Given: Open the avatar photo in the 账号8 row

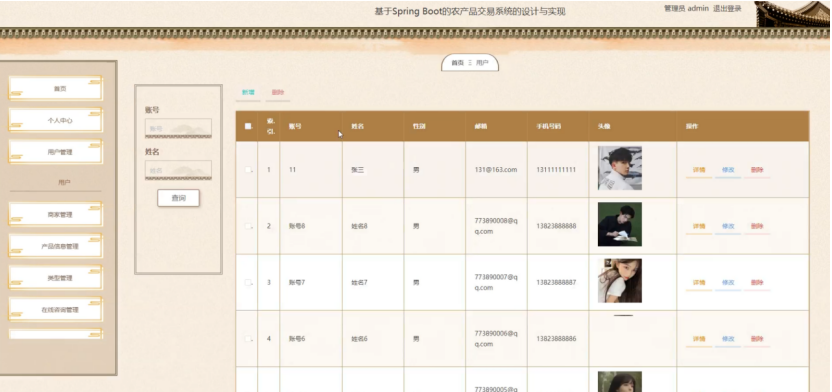Looking at the screenshot, I should tap(620, 224).
